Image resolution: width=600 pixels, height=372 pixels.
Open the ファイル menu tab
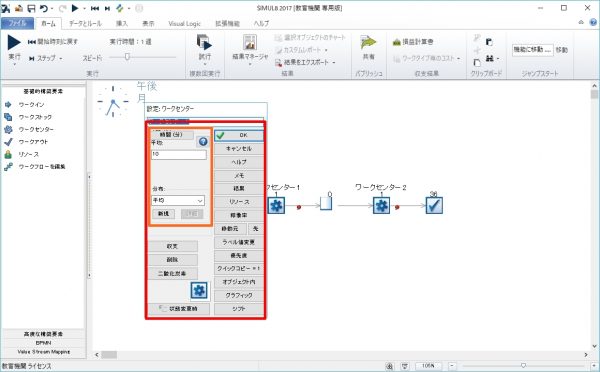pyautogui.click(x=17, y=23)
